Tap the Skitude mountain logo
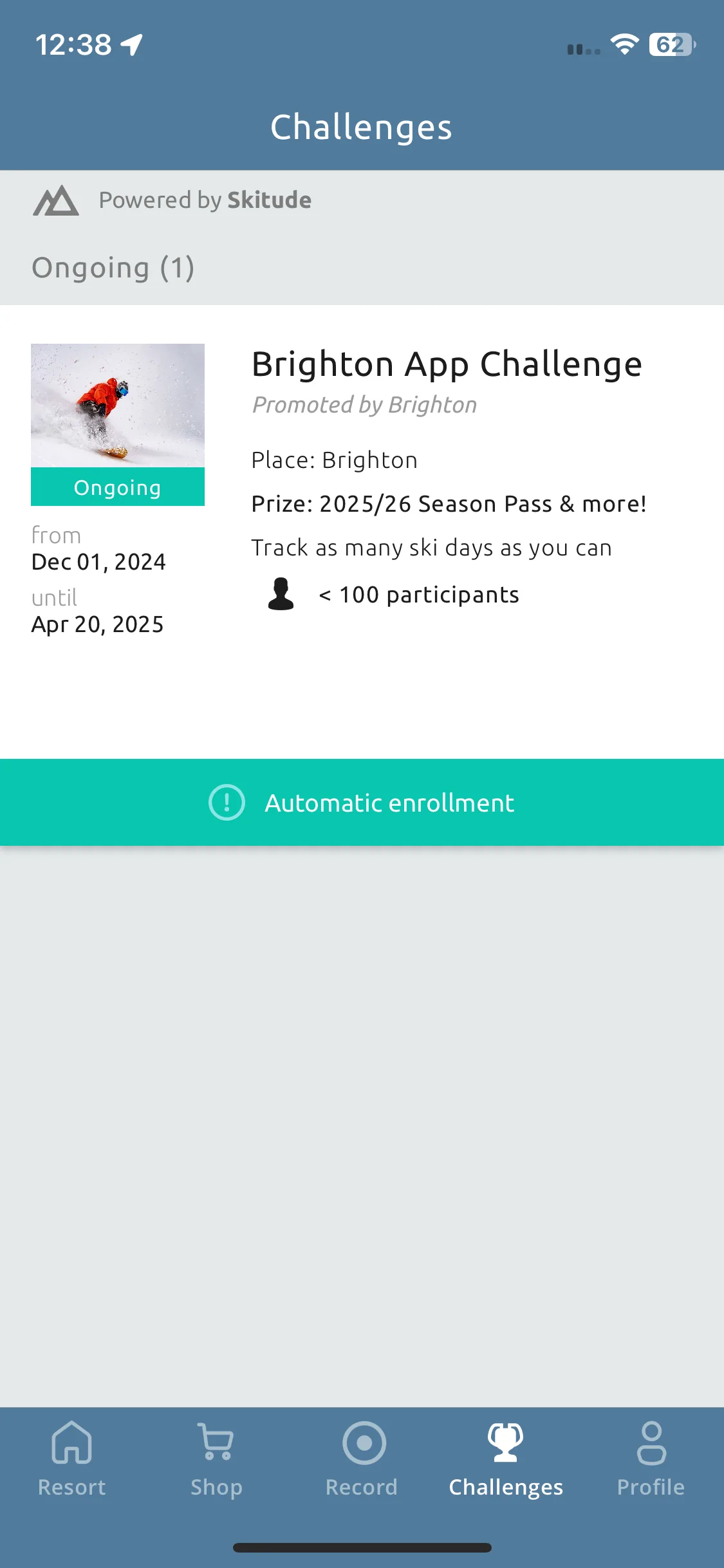724x1568 pixels. click(x=56, y=200)
